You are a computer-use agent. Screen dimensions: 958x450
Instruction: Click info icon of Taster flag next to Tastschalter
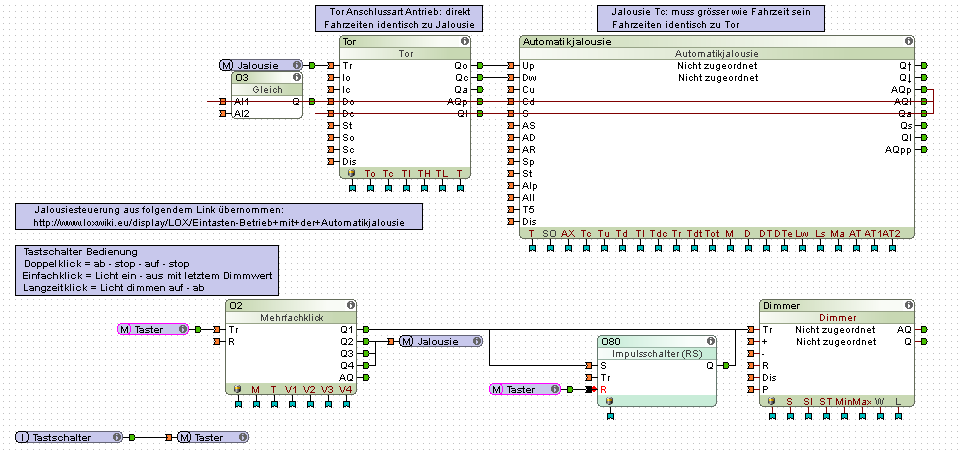click(x=243, y=437)
